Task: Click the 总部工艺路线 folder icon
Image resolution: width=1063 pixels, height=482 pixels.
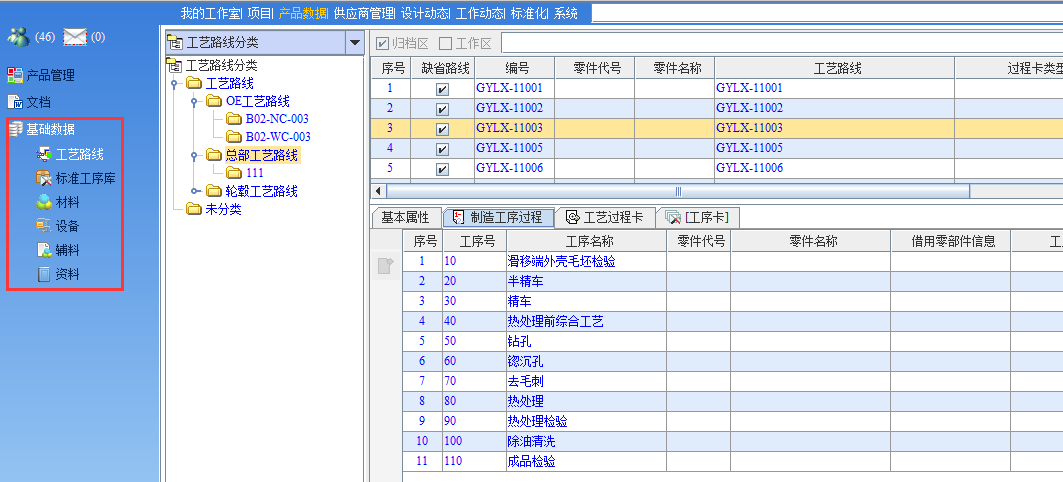Action: point(214,155)
